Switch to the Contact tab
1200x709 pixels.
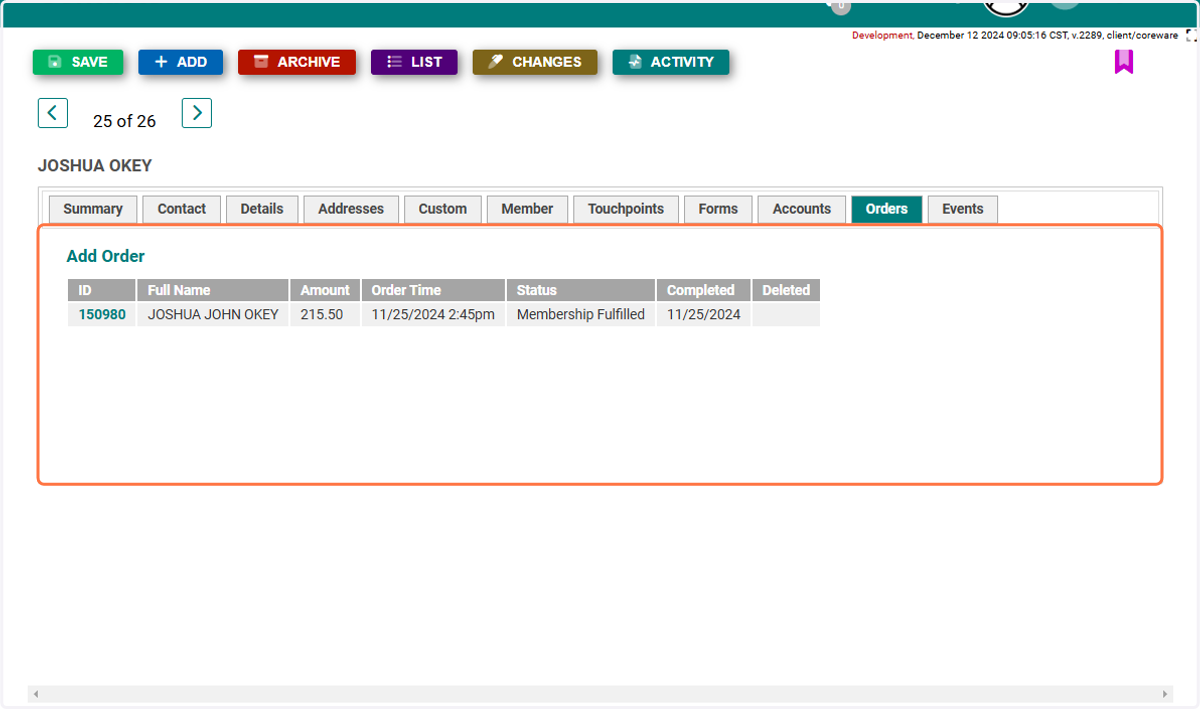pyautogui.click(x=182, y=209)
